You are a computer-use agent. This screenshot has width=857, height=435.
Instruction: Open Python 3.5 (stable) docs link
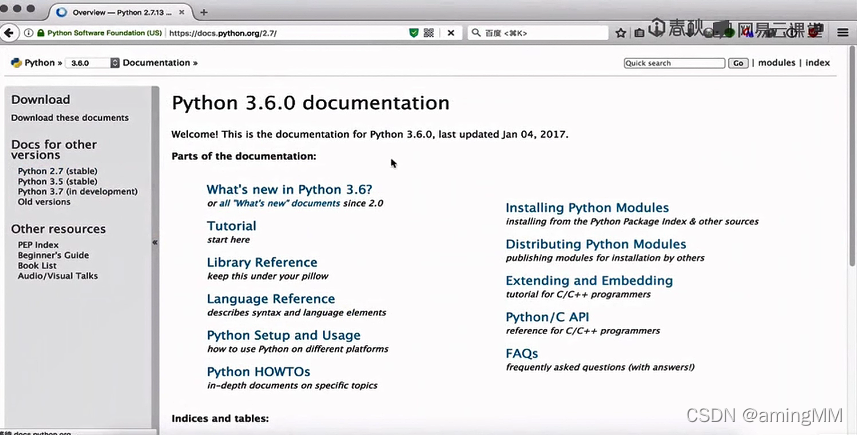coord(57,181)
